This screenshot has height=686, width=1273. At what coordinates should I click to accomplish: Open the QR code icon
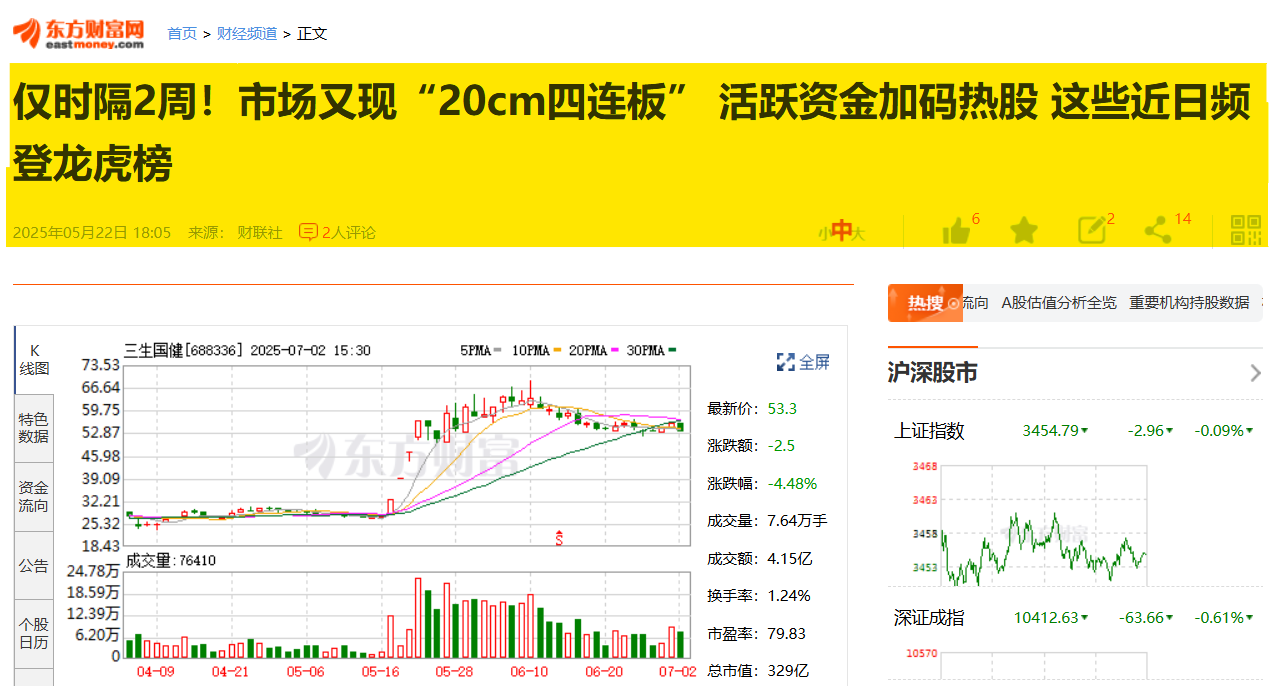[x=1245, y=231]
